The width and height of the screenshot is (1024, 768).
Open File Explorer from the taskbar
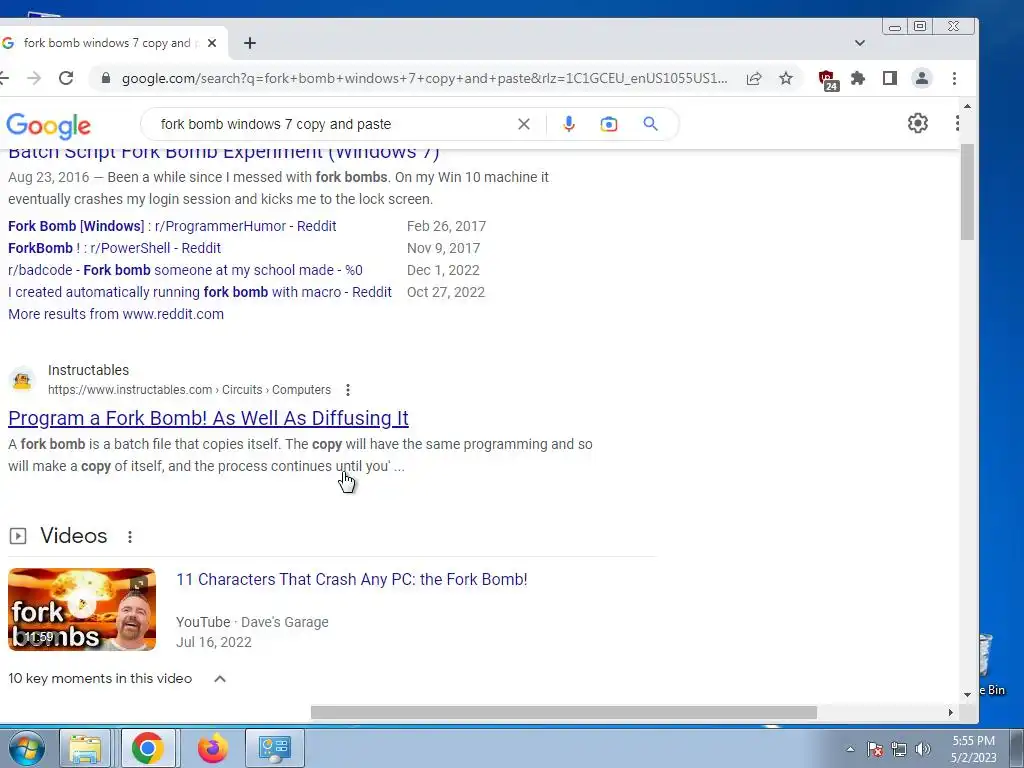[x=85, y=748]
